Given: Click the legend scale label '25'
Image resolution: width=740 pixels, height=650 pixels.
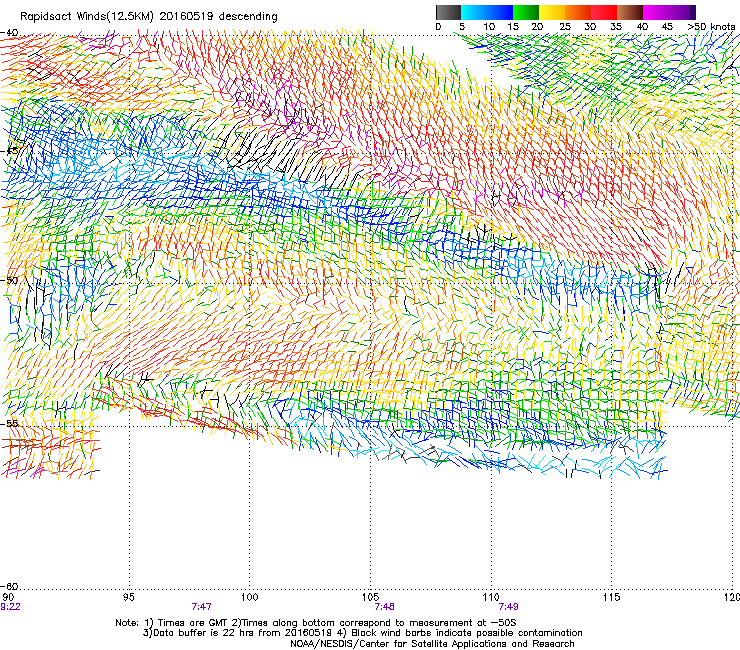Looking at the screenshot, I should pos(565,27).
